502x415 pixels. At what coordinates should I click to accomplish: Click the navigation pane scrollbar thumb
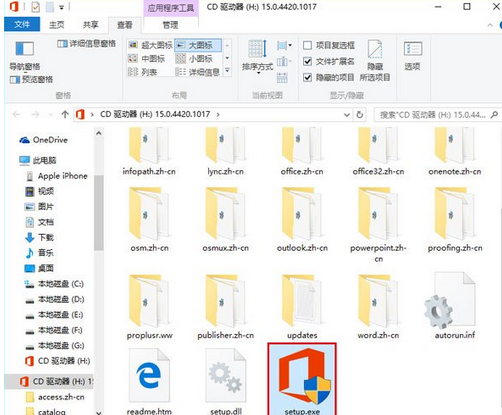[99, 213]
